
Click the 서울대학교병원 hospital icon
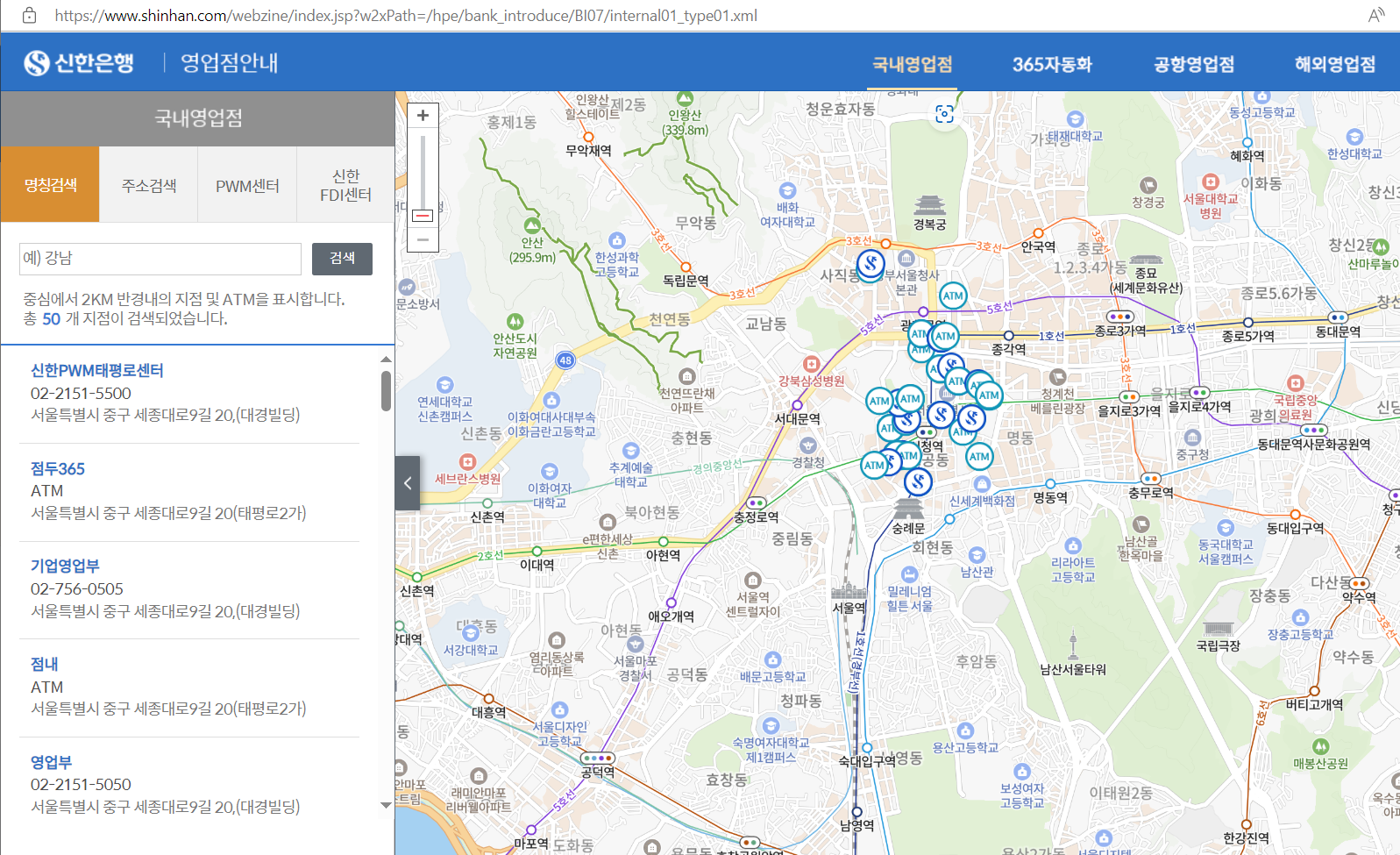tap(1211, 182)
